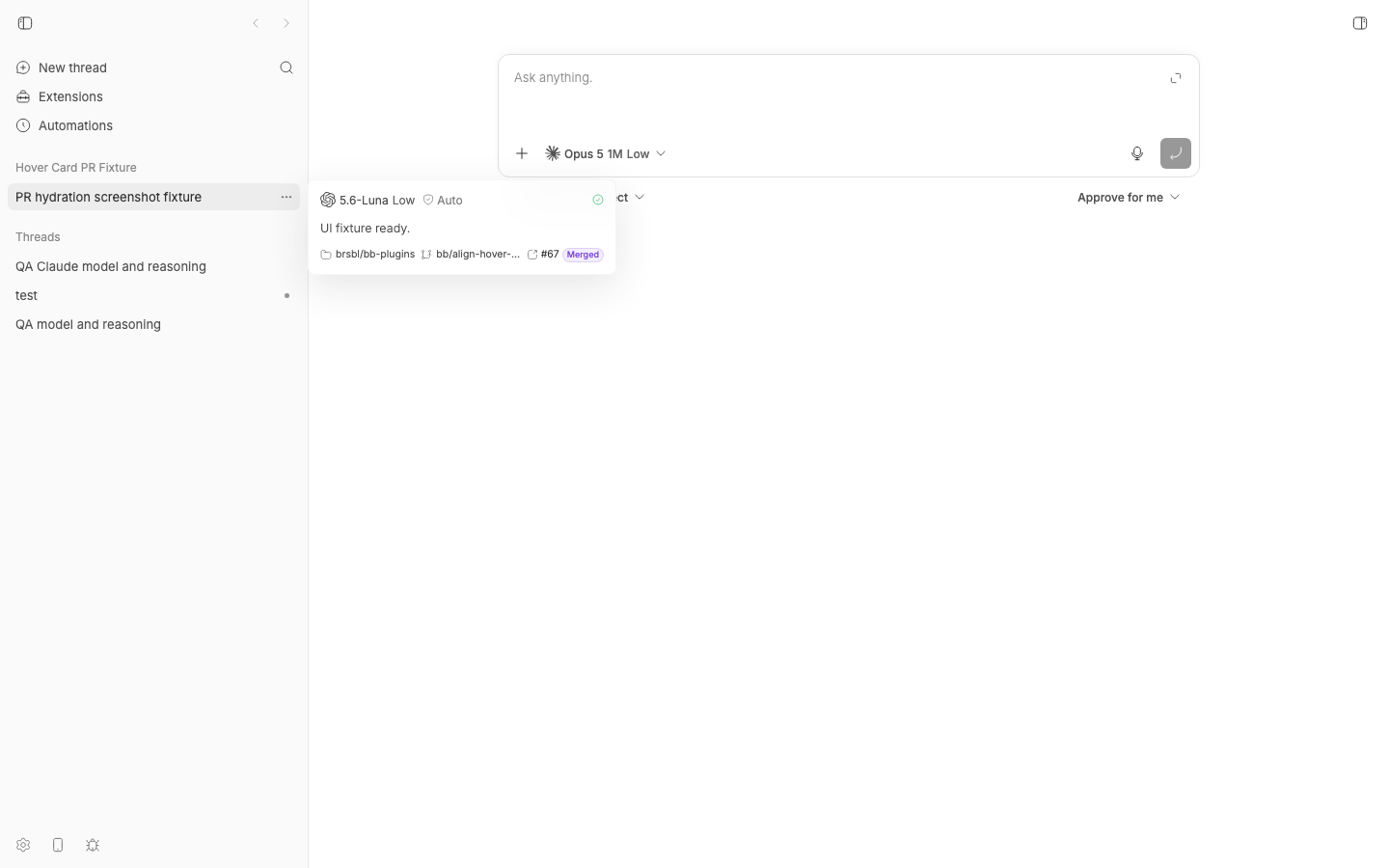Add an attachment with the plus icon
Screen dimensions: 1389x868
click(x=522, y=153)
